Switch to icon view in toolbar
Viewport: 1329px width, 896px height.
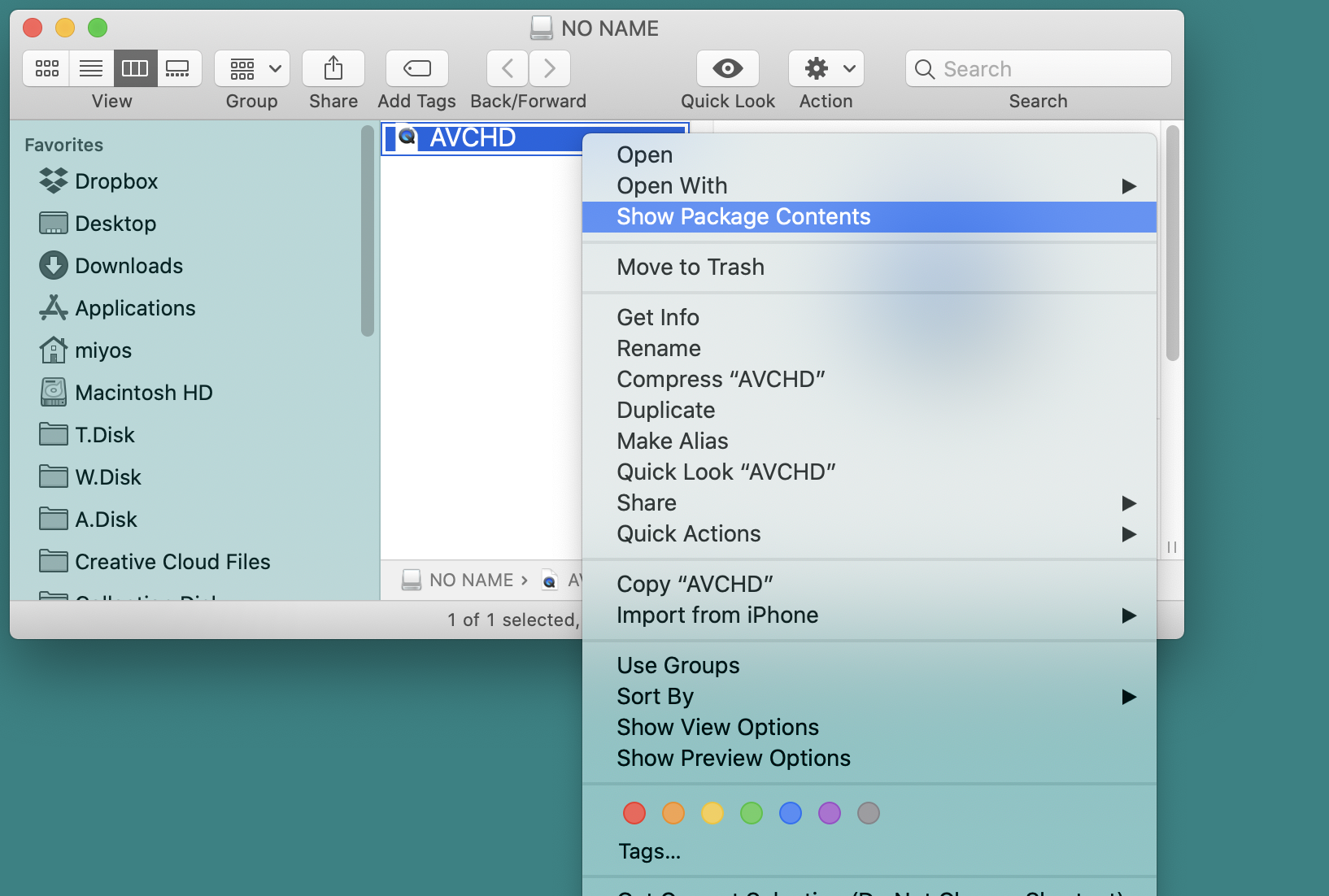pos(47,68)
